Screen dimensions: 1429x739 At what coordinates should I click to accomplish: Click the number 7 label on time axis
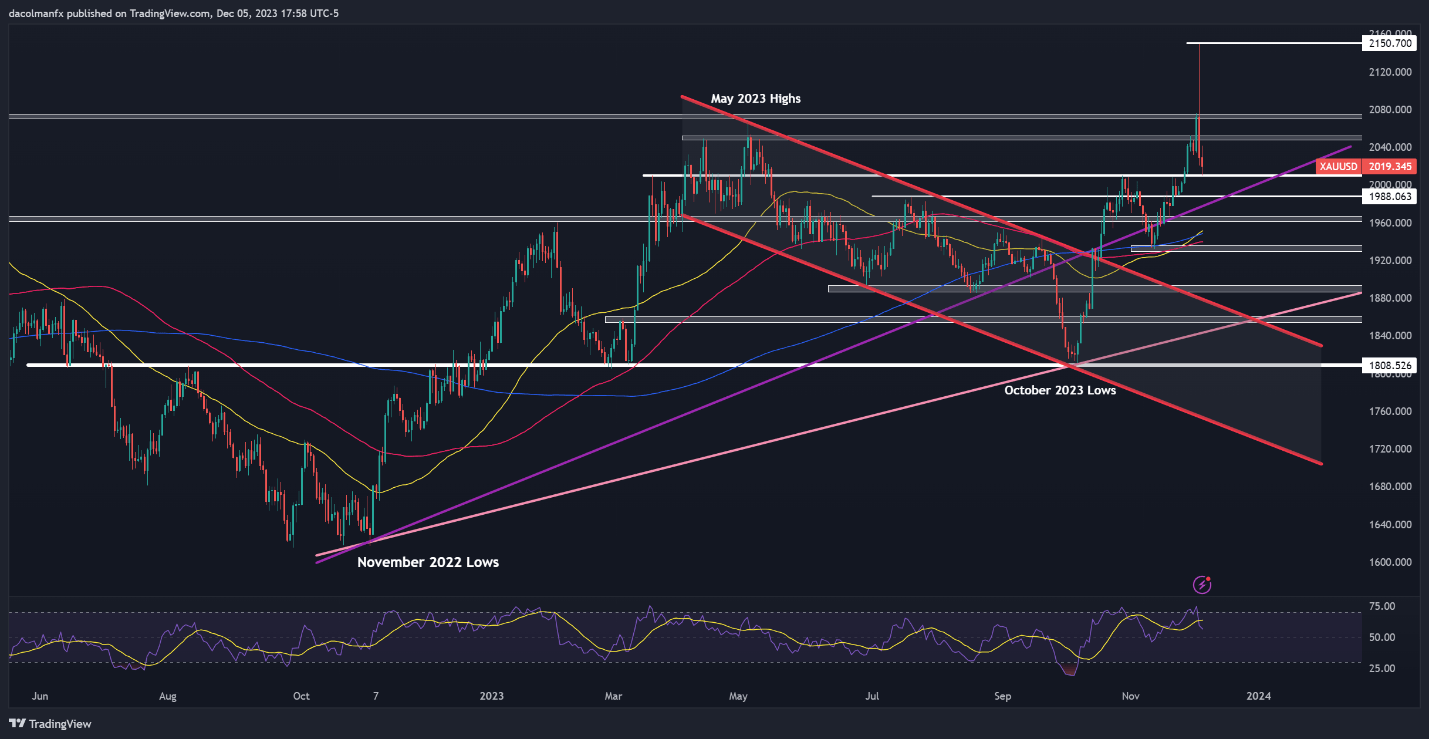click(376, 695)
